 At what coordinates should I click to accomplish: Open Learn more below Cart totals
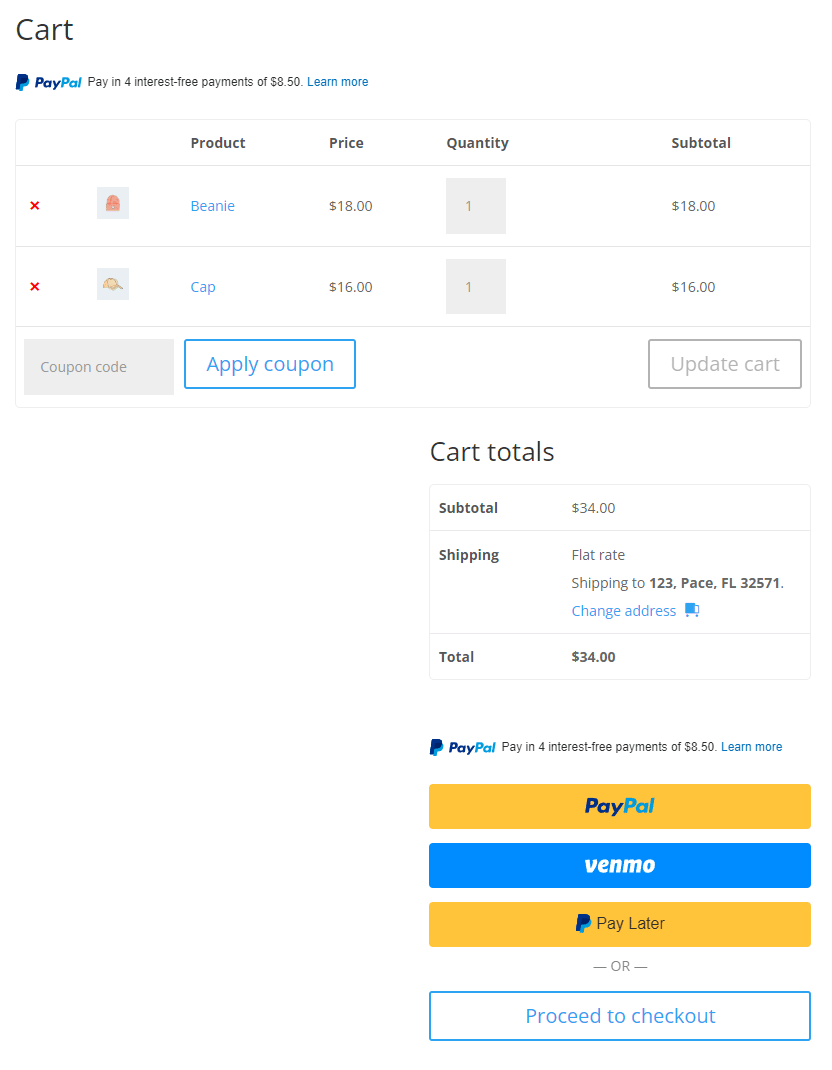coord(751,747)
